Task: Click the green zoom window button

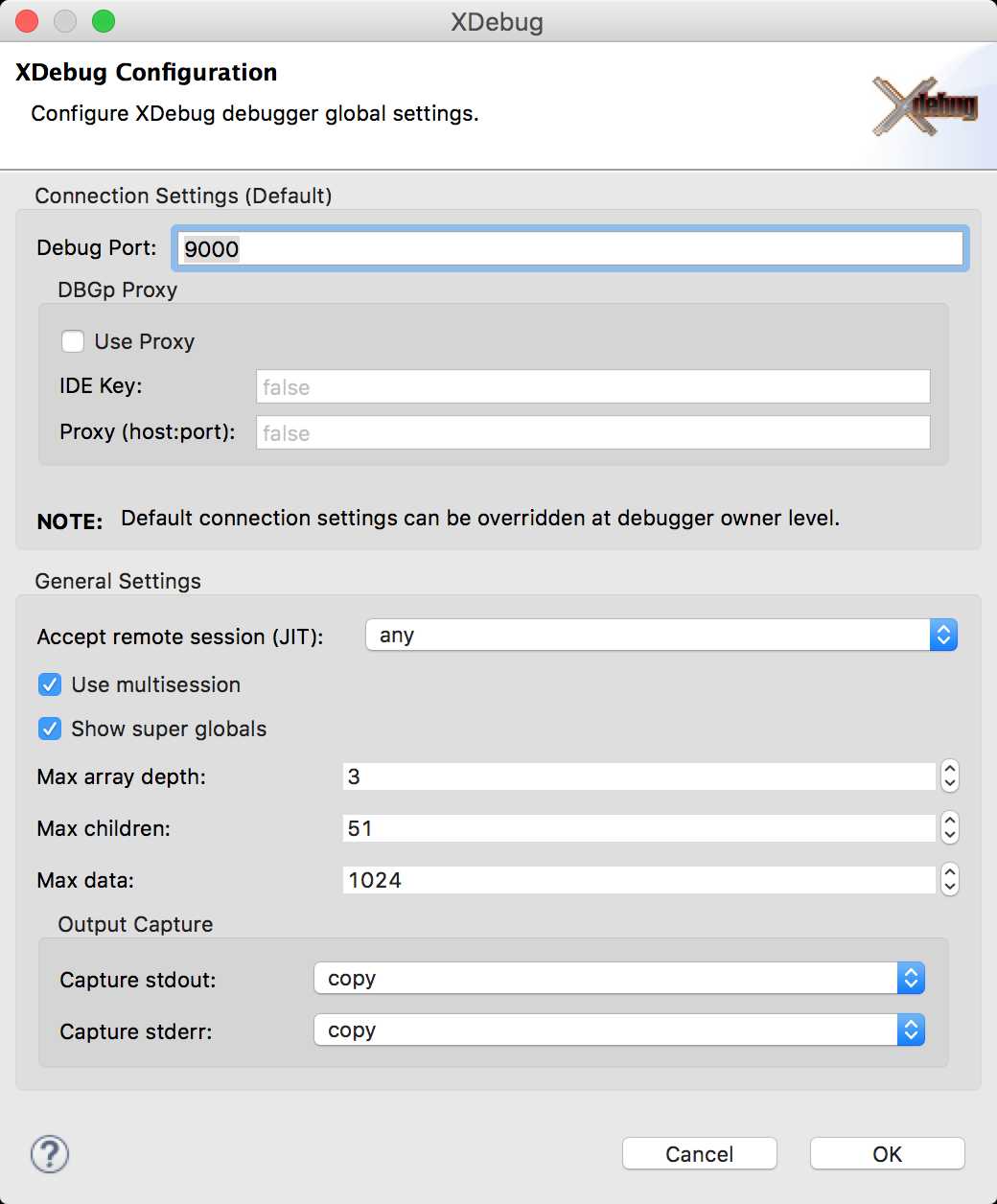Action: click(x=104, y=21)
